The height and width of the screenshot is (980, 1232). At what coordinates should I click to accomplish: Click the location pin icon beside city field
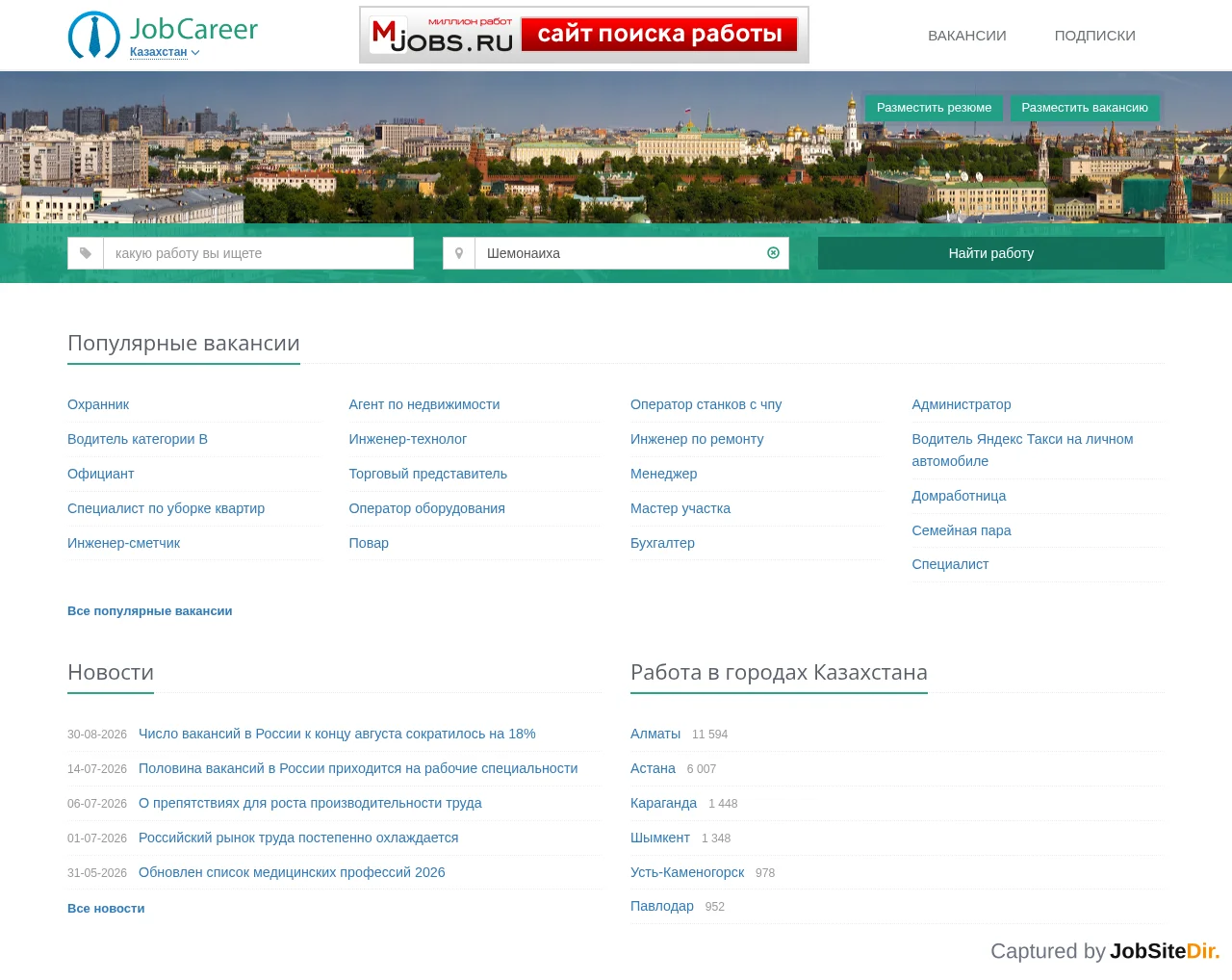click(x=459, y=253)
